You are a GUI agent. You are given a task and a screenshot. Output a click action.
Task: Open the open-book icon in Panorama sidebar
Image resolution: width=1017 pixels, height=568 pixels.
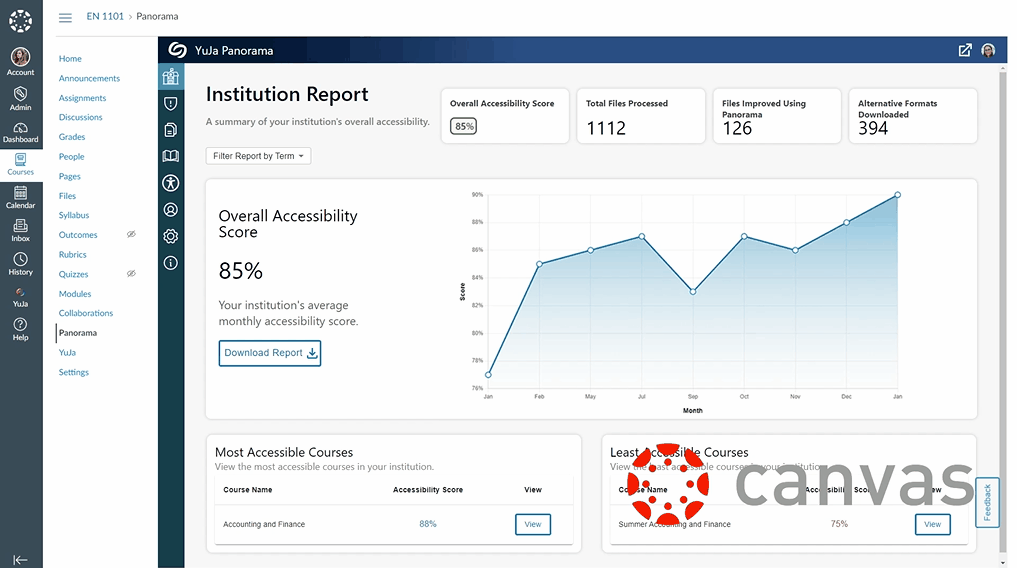[x=171, y=156]
